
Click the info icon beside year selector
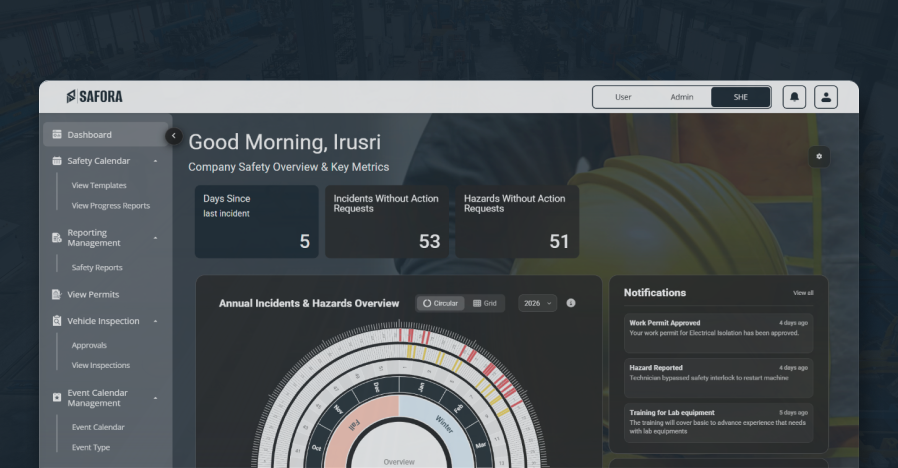[x=571, y=303]
